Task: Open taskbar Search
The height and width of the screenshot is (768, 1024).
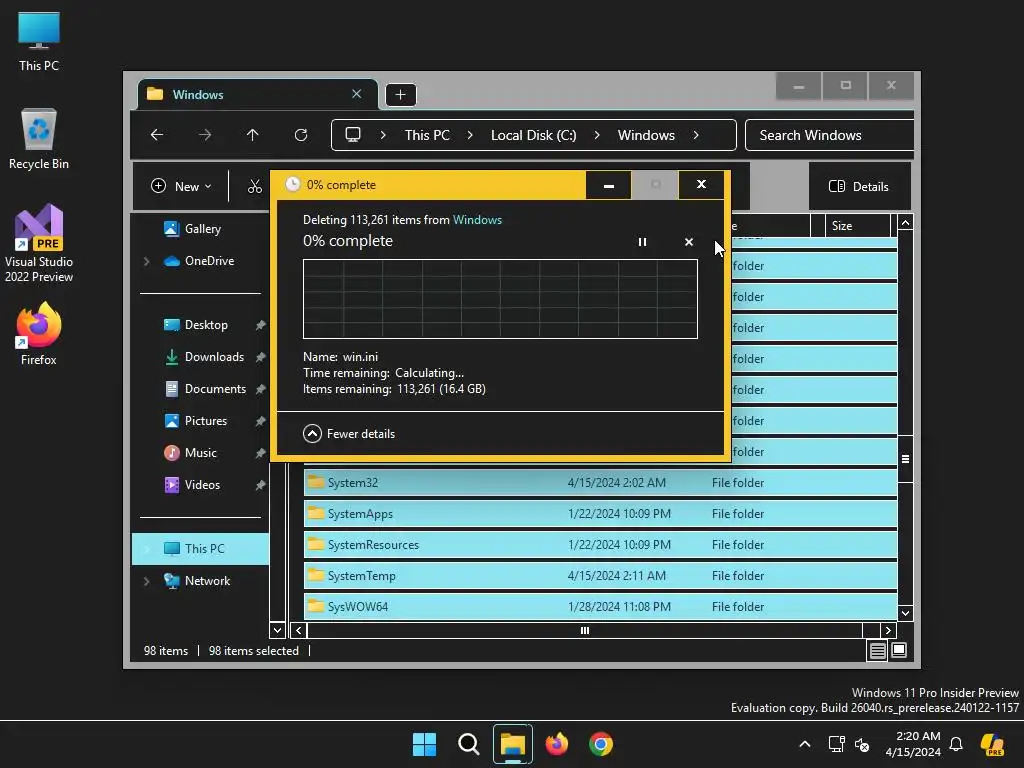Action: pyautogui.click(x=468, y=744)
